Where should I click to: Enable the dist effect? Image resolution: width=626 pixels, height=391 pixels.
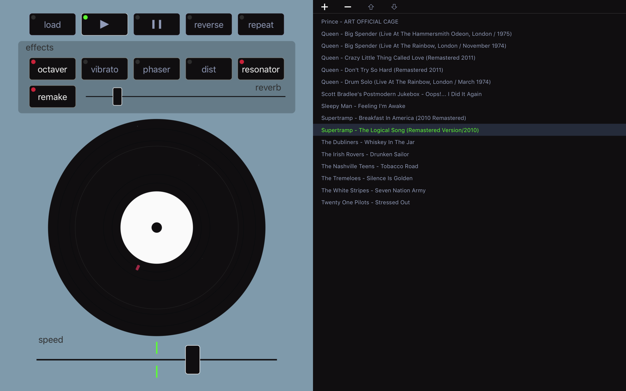209,69
